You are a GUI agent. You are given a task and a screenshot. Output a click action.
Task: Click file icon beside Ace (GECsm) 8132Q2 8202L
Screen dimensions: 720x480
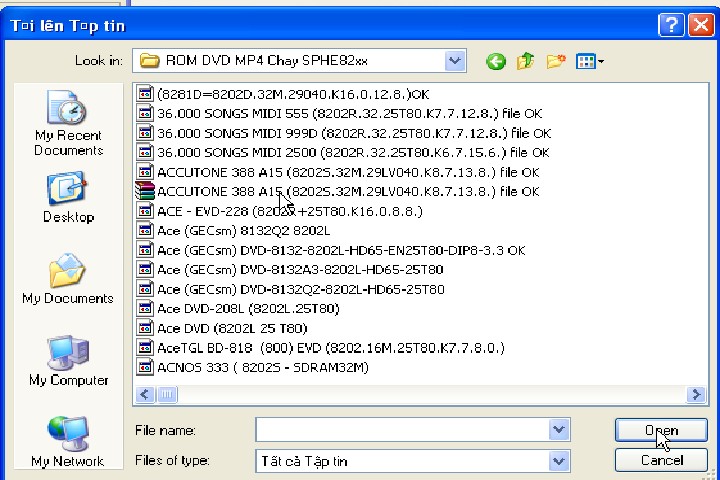145,230
